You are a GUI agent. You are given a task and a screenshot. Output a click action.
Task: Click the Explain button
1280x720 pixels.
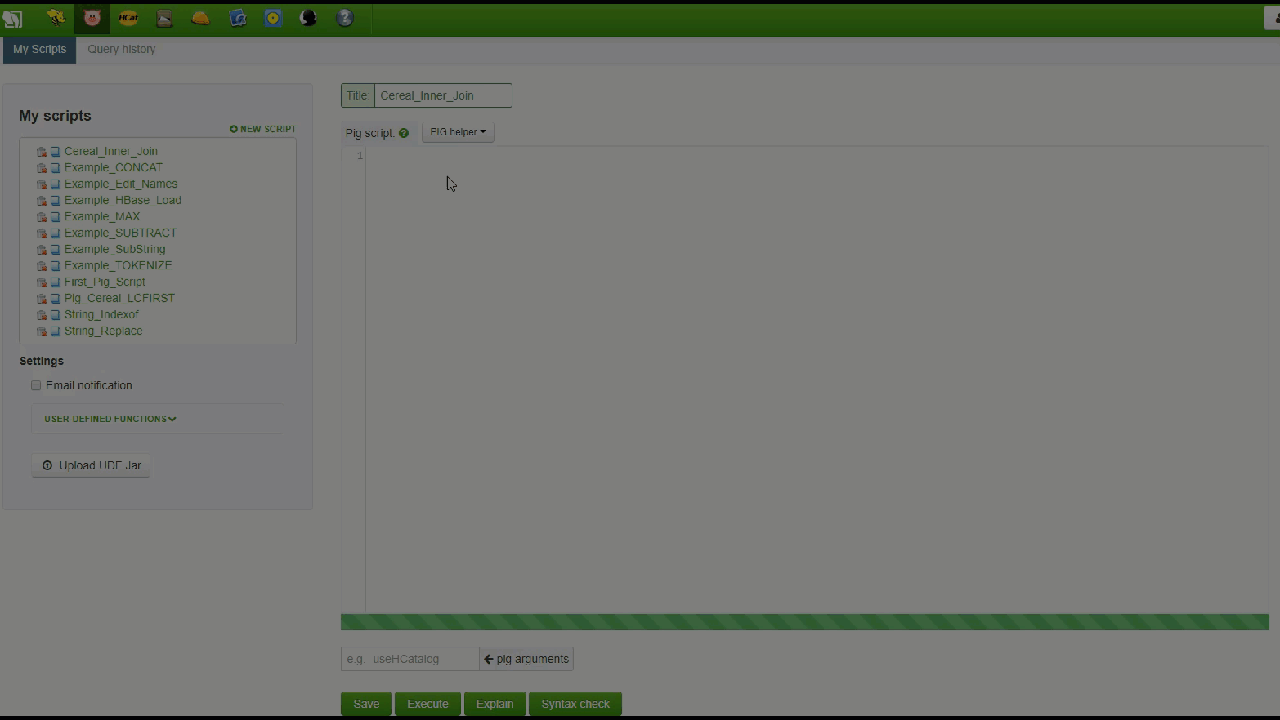tap(494, 704)
